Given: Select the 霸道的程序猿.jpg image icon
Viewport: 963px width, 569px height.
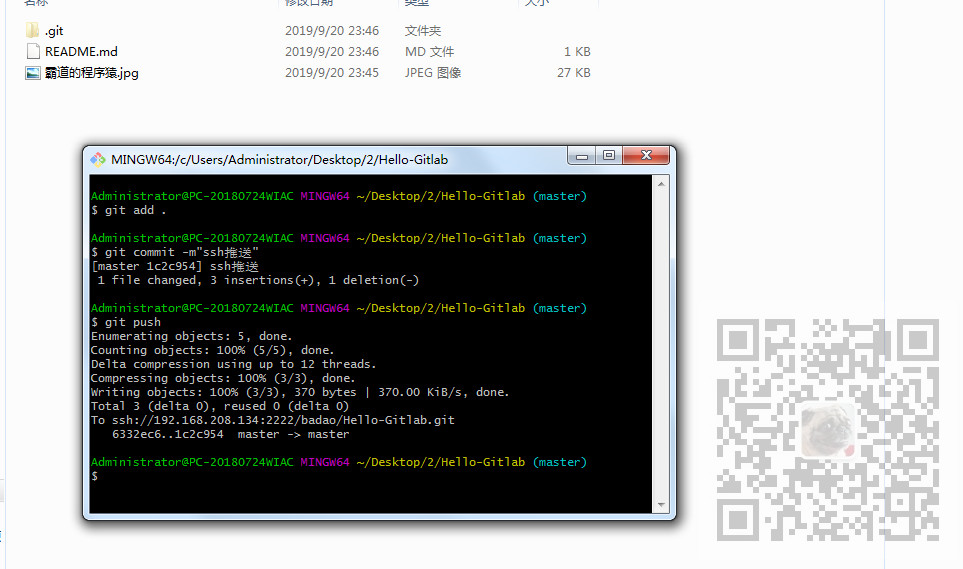Looking at the screenshot, I should (33, 73).
